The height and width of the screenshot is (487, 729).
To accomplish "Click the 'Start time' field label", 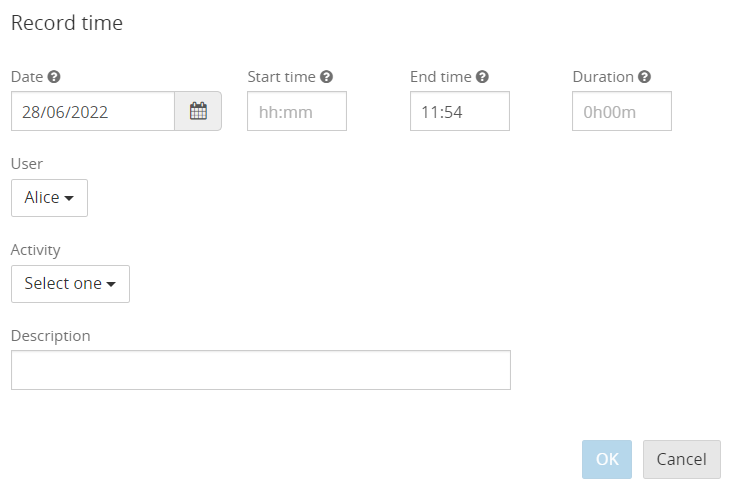I will (281, 77).
